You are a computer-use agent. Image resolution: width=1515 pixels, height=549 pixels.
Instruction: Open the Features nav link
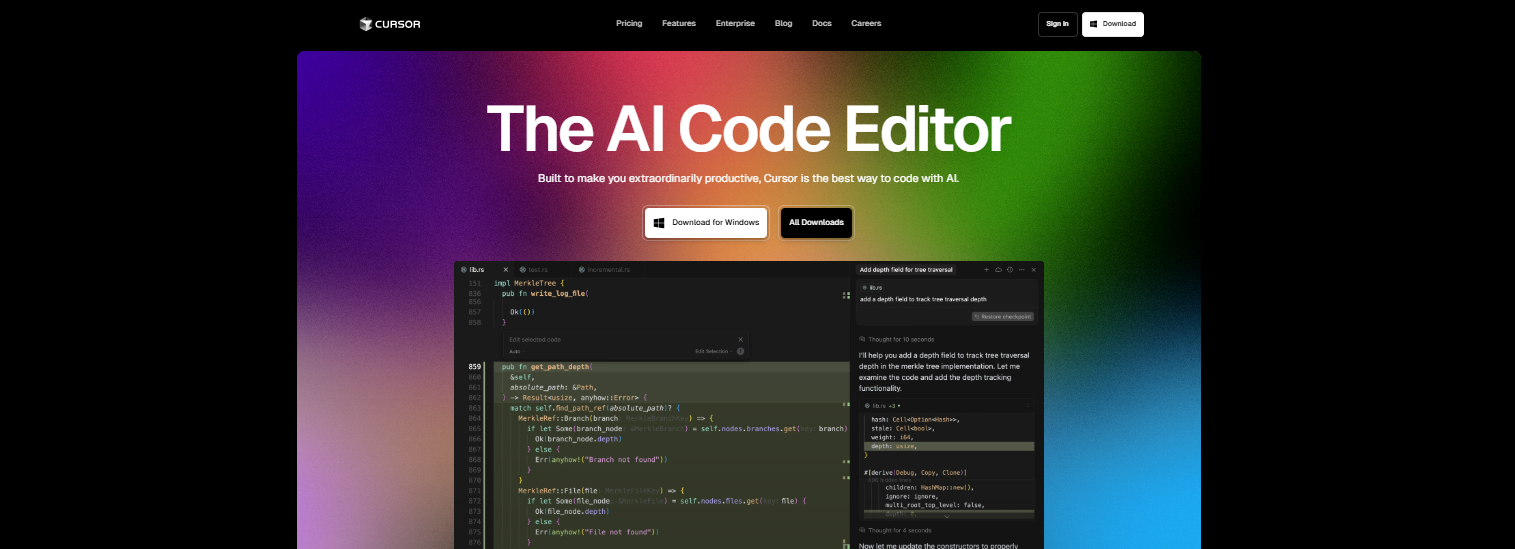[679, 23]
